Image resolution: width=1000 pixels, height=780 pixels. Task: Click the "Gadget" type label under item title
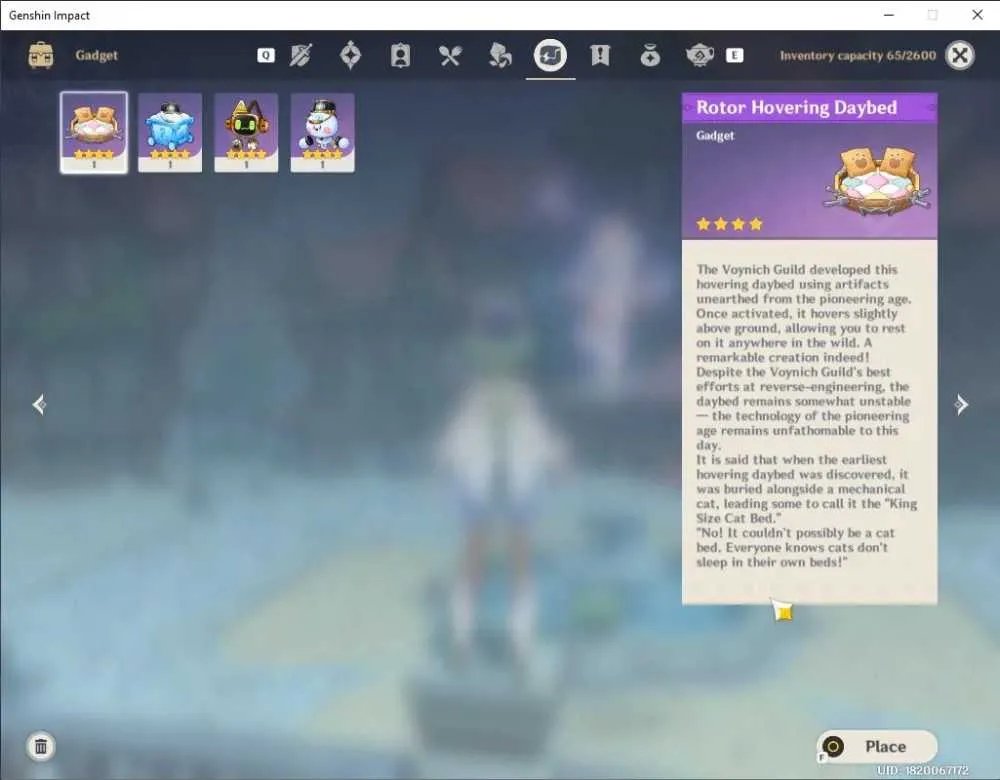715,135
